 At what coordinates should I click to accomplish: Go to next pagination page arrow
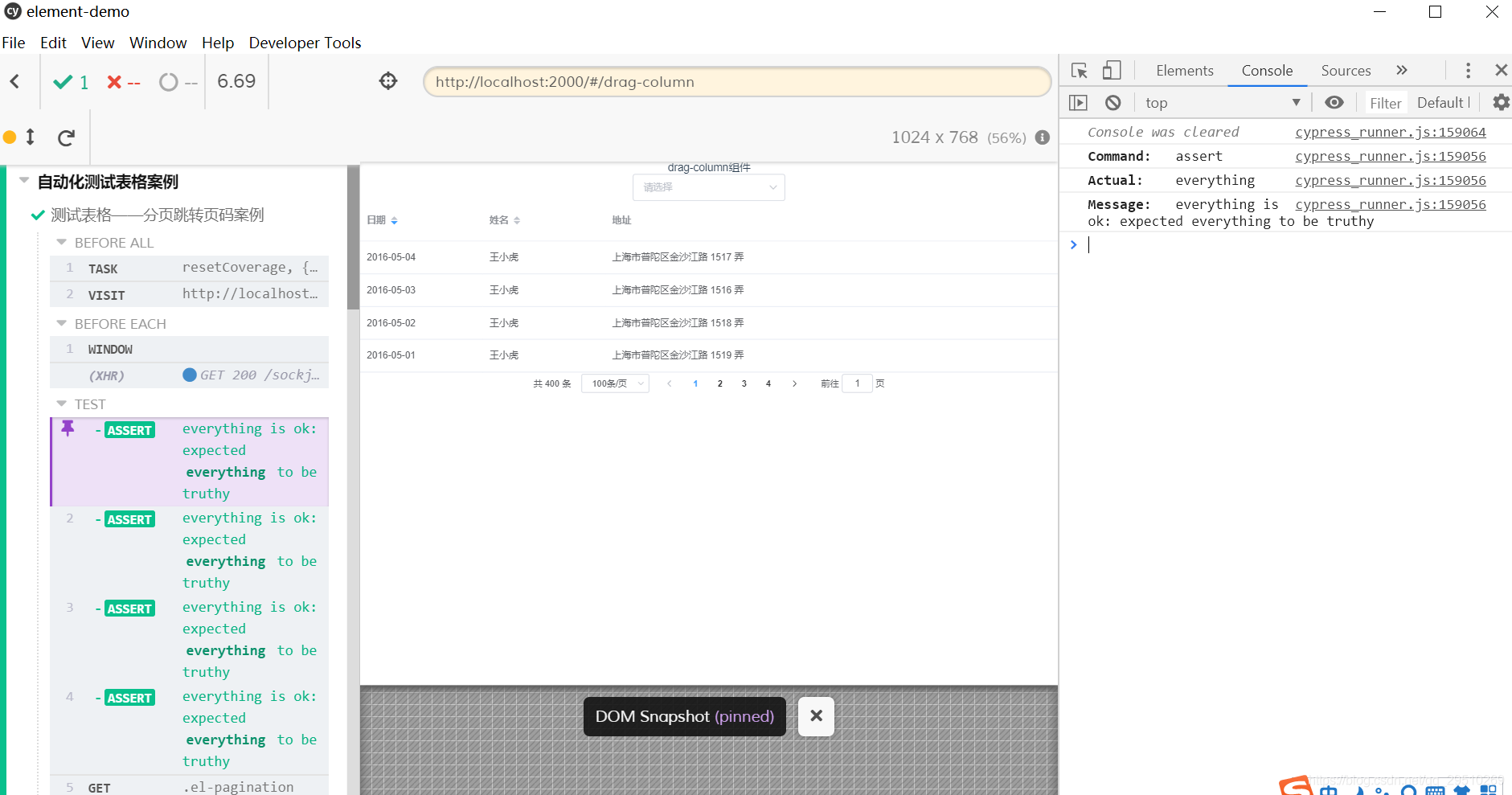(794, 383)
